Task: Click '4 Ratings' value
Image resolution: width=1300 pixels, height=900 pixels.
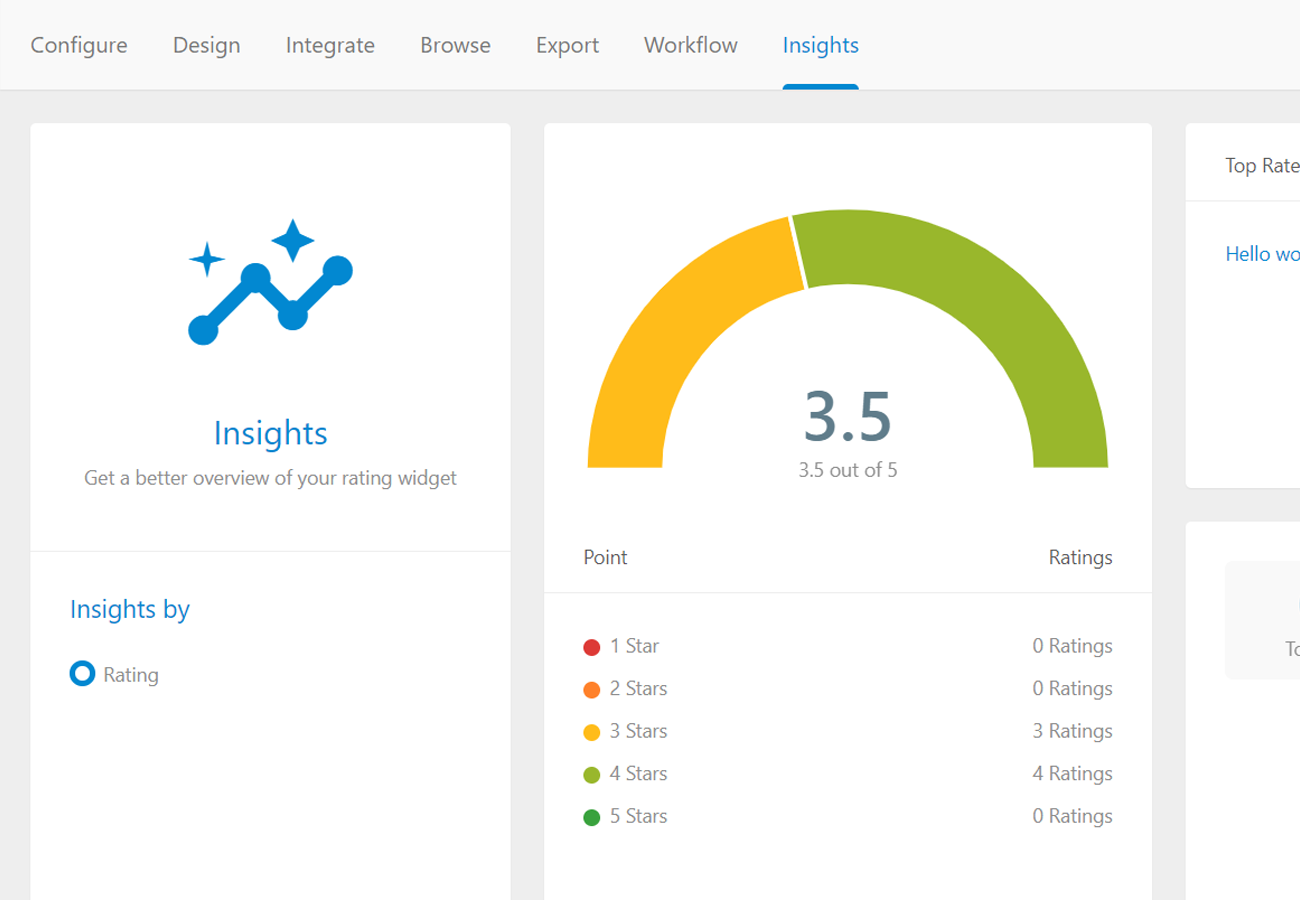Action: coord(1072,774)
